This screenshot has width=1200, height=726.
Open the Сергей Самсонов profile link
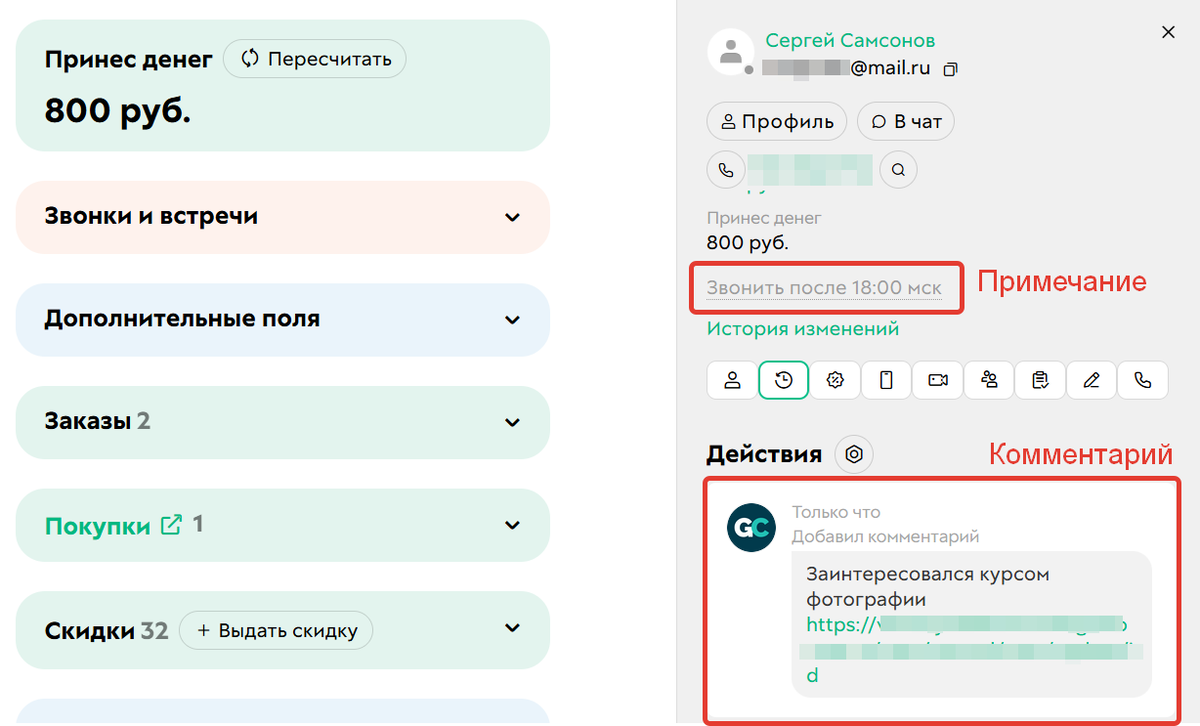coord(849,41)
